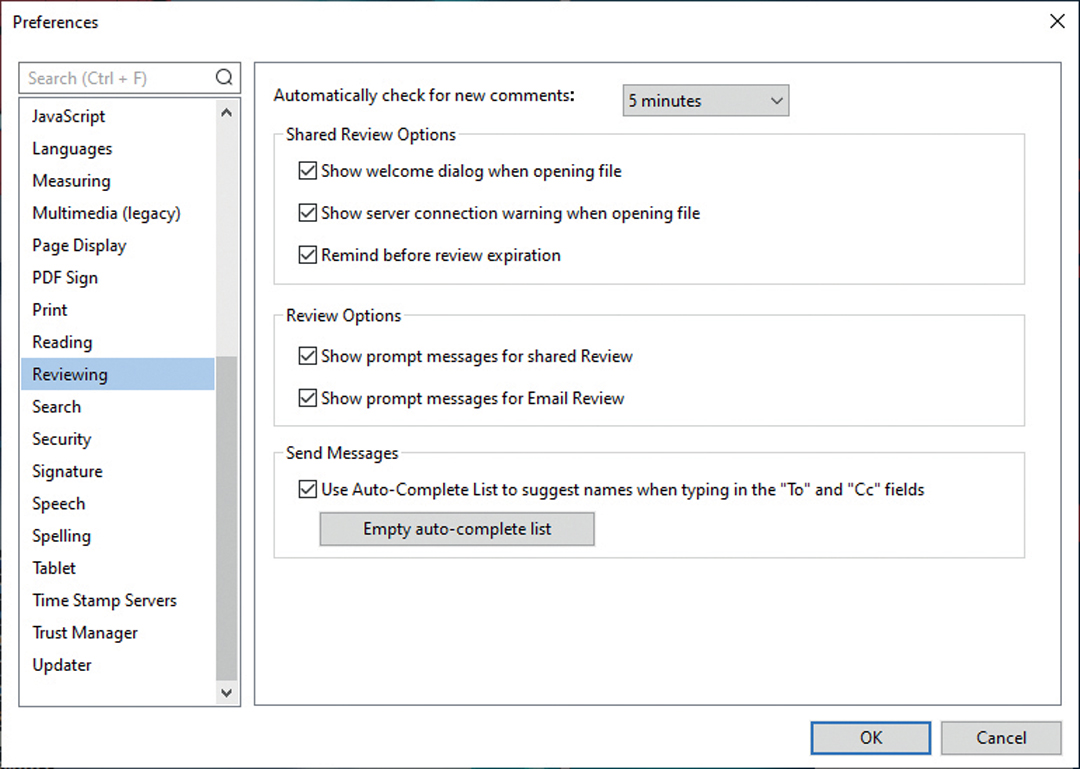Click the scroll down arrow in category list
This screenshot has width=1080, height=769.
pyautogui.click(x=227, y=692)
